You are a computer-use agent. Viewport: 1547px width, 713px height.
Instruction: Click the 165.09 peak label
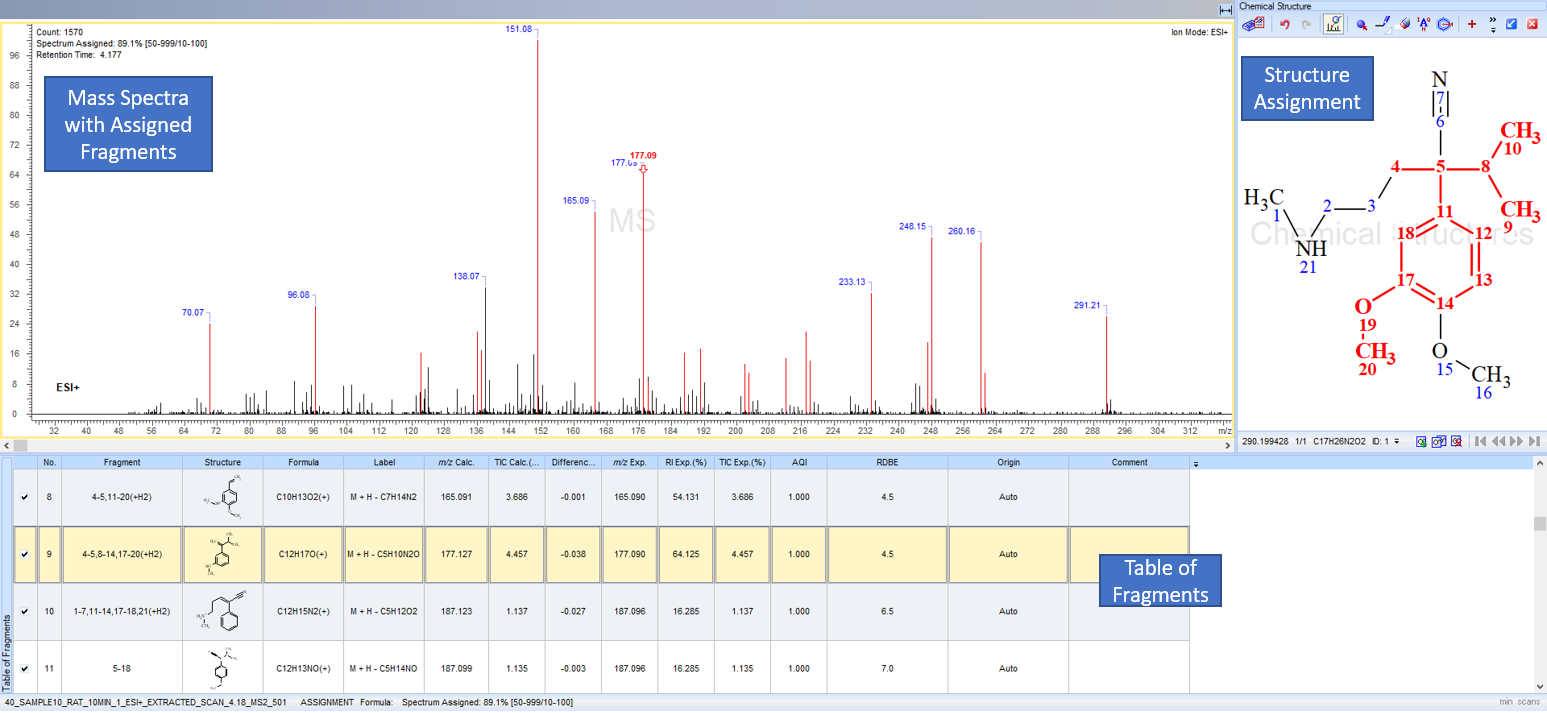point(577,200)
